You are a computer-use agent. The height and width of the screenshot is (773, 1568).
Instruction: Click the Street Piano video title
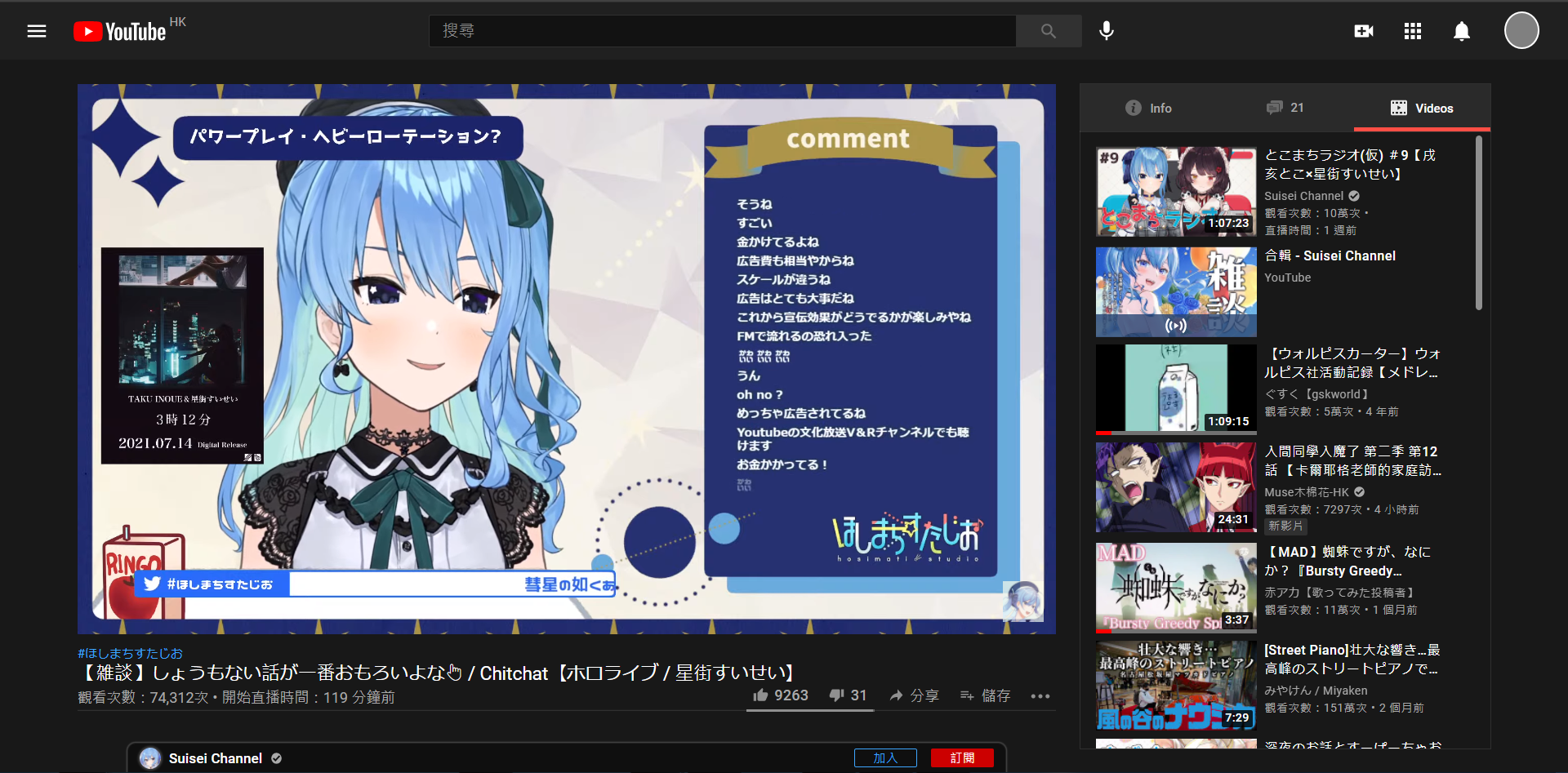pos(1352,660)
